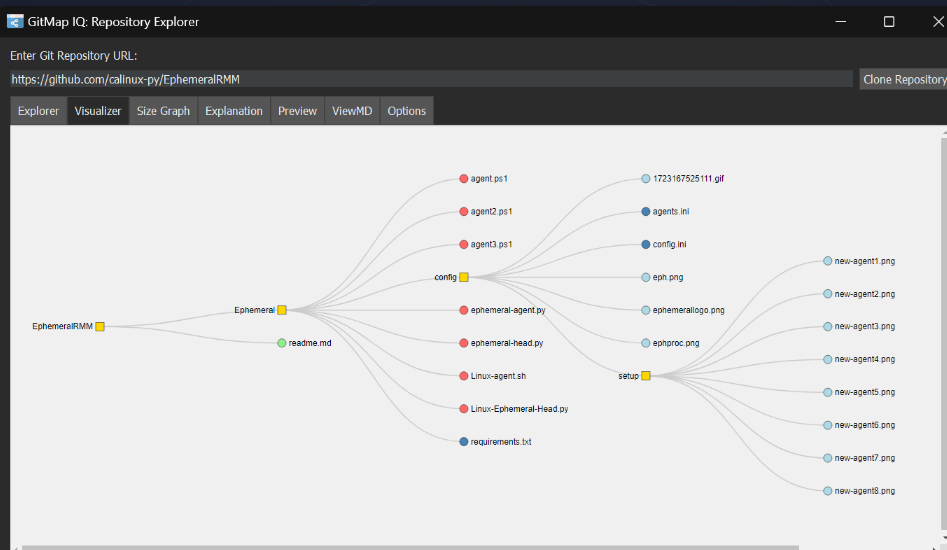Click the 'readme.md' label text
The image size is (947, 550).
tap(310, 343)
